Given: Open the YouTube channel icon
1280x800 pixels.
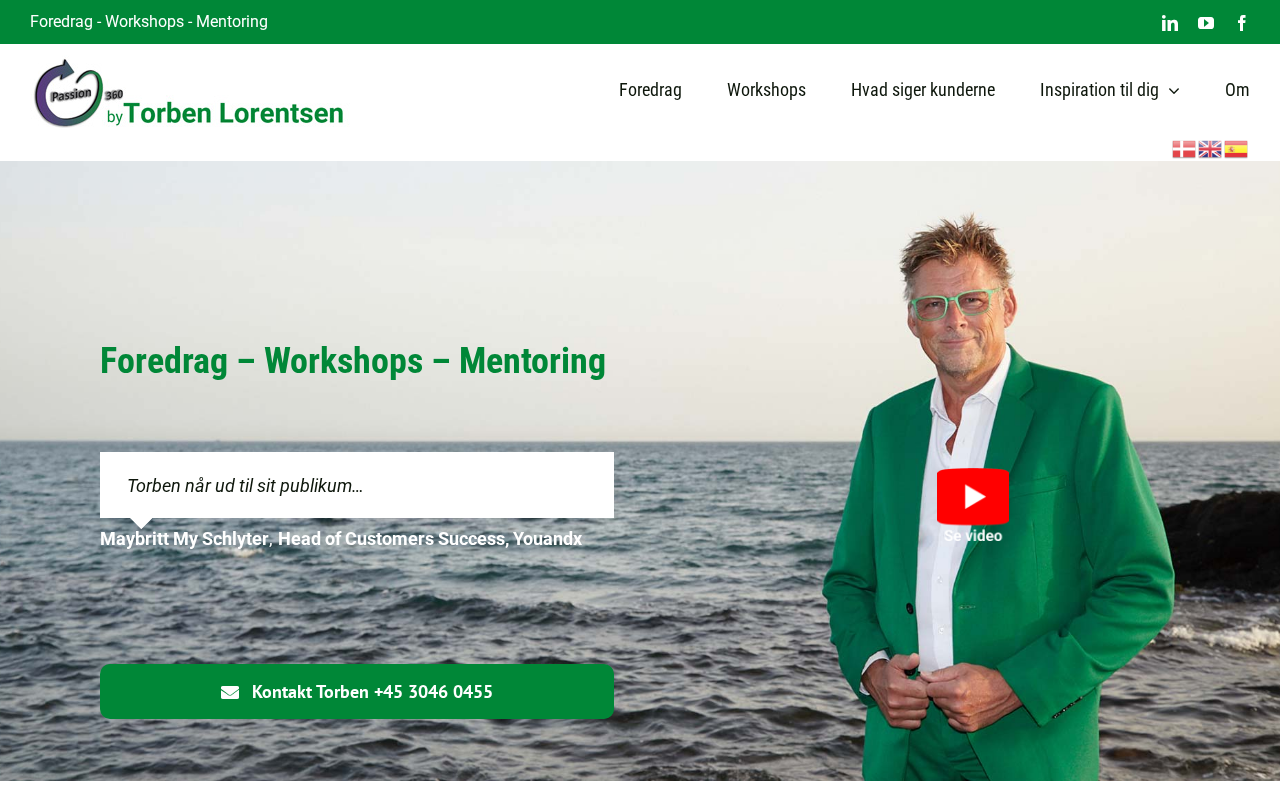Looking at the screenshot, I should pos(1206,23).
